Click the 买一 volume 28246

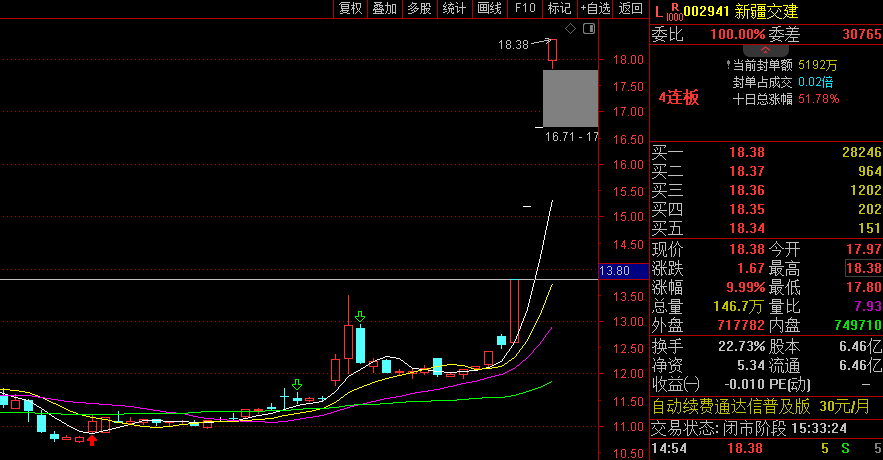click(862, 152)
